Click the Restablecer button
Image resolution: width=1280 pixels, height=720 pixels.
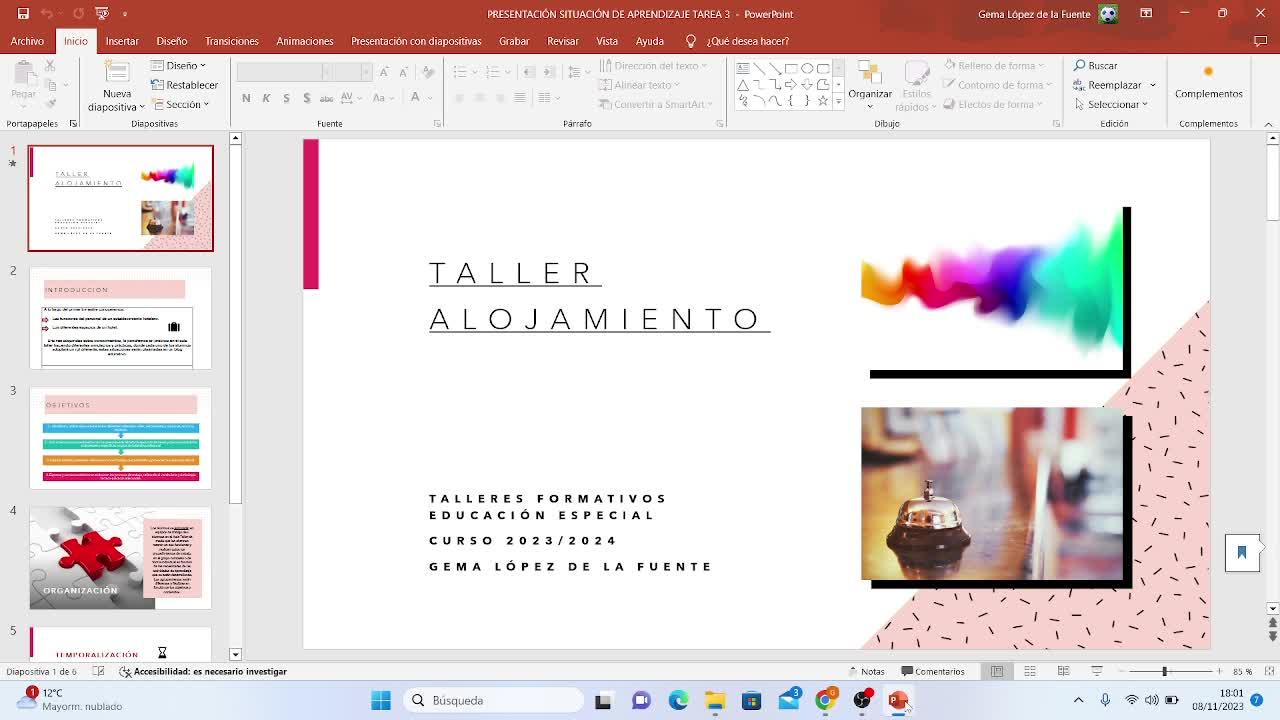(184, 85)
